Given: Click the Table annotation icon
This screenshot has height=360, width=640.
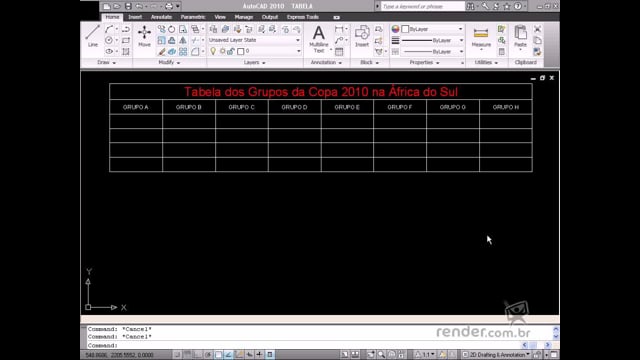Looking at the screenshot, I should tap(339, 51).
